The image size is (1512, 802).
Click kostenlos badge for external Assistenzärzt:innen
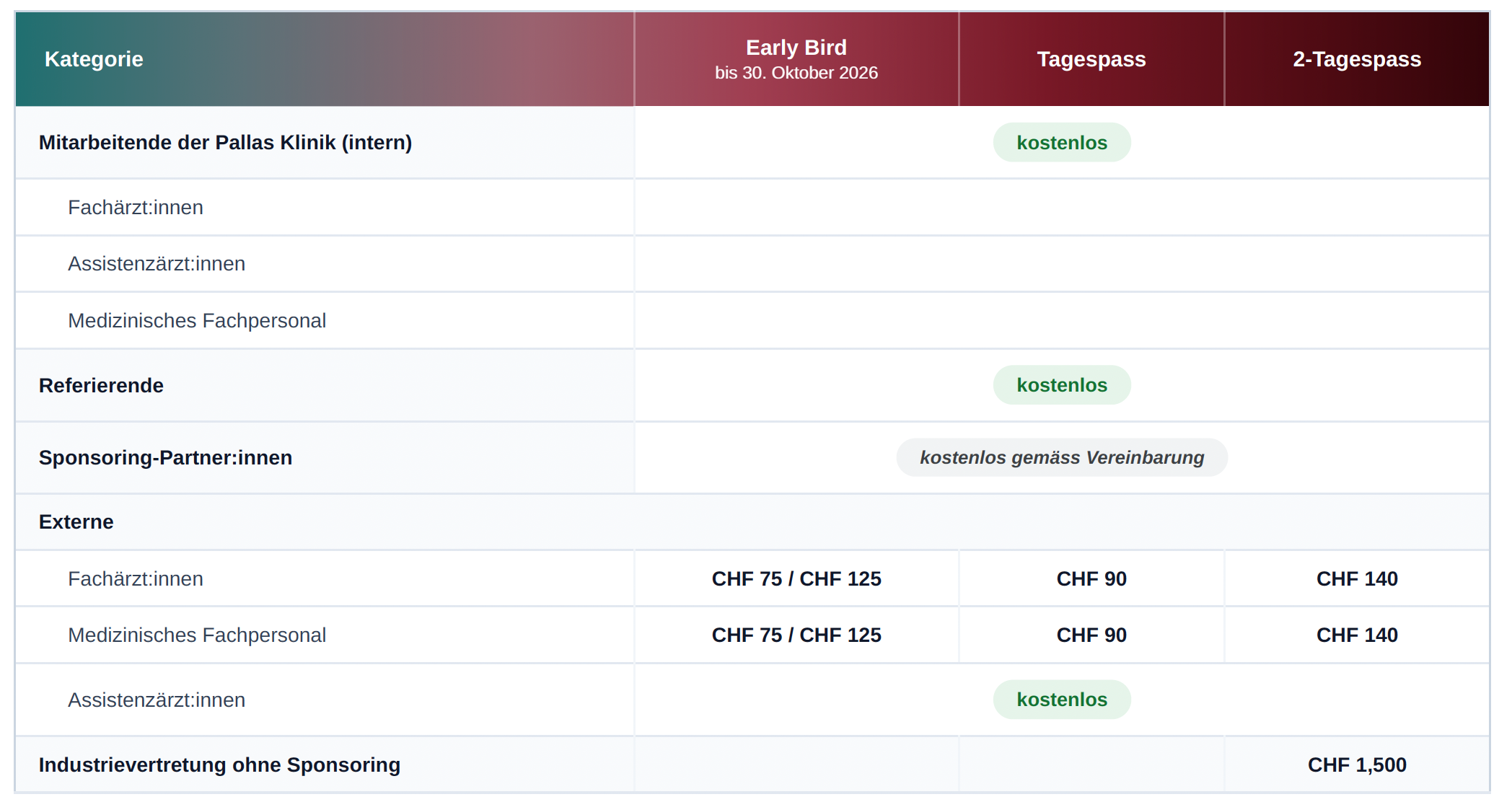1062,700
